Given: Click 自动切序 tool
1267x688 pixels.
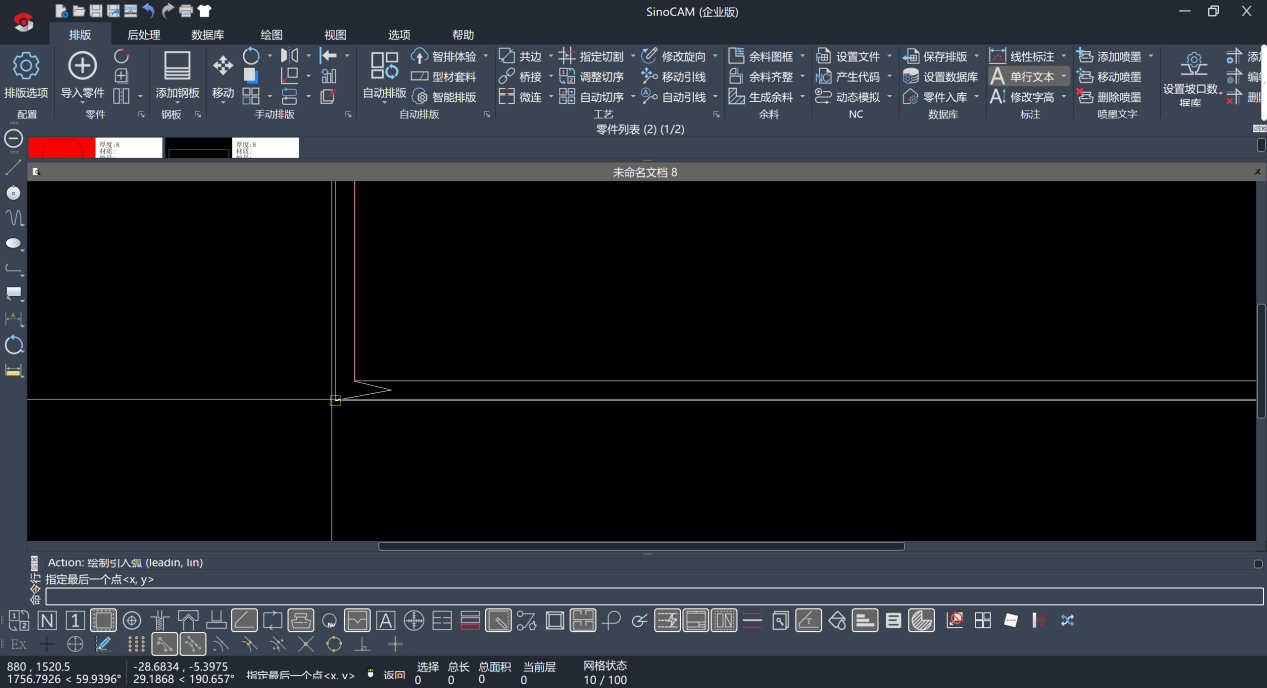Looking at the screenshot, I should [x=592, y=97].
